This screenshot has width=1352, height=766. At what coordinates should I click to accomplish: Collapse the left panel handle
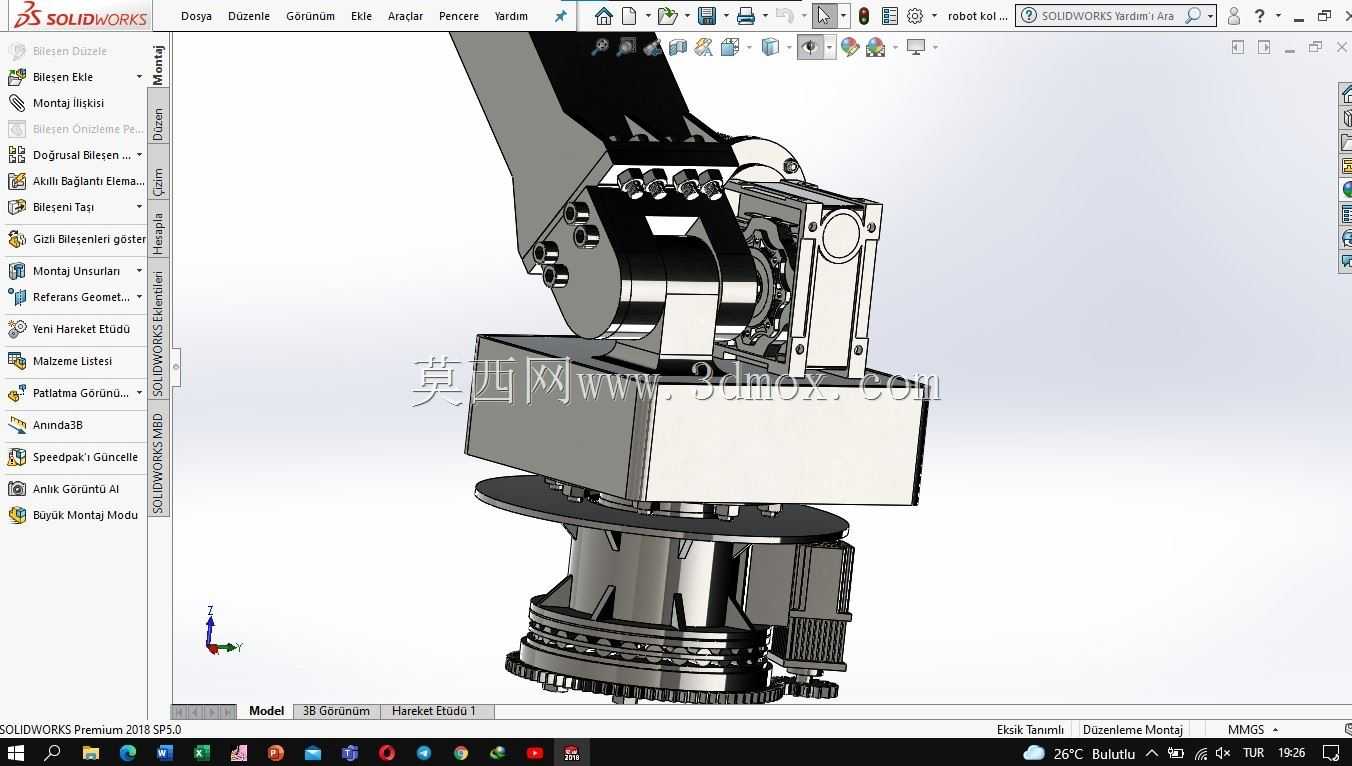[x=176, y=366]
